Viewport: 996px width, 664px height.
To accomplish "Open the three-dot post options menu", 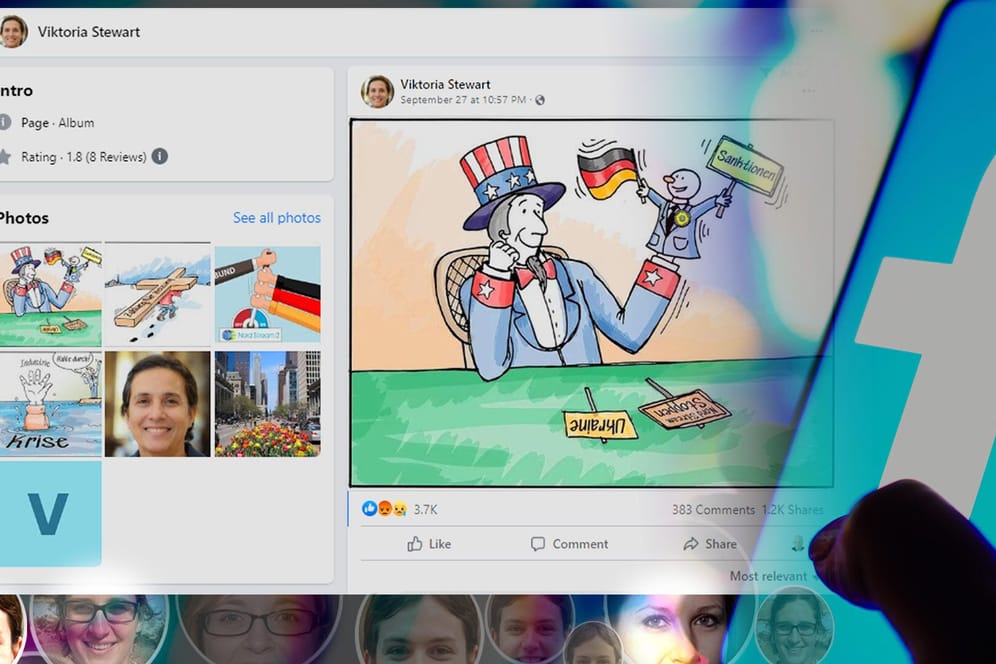I will point(808,91).
